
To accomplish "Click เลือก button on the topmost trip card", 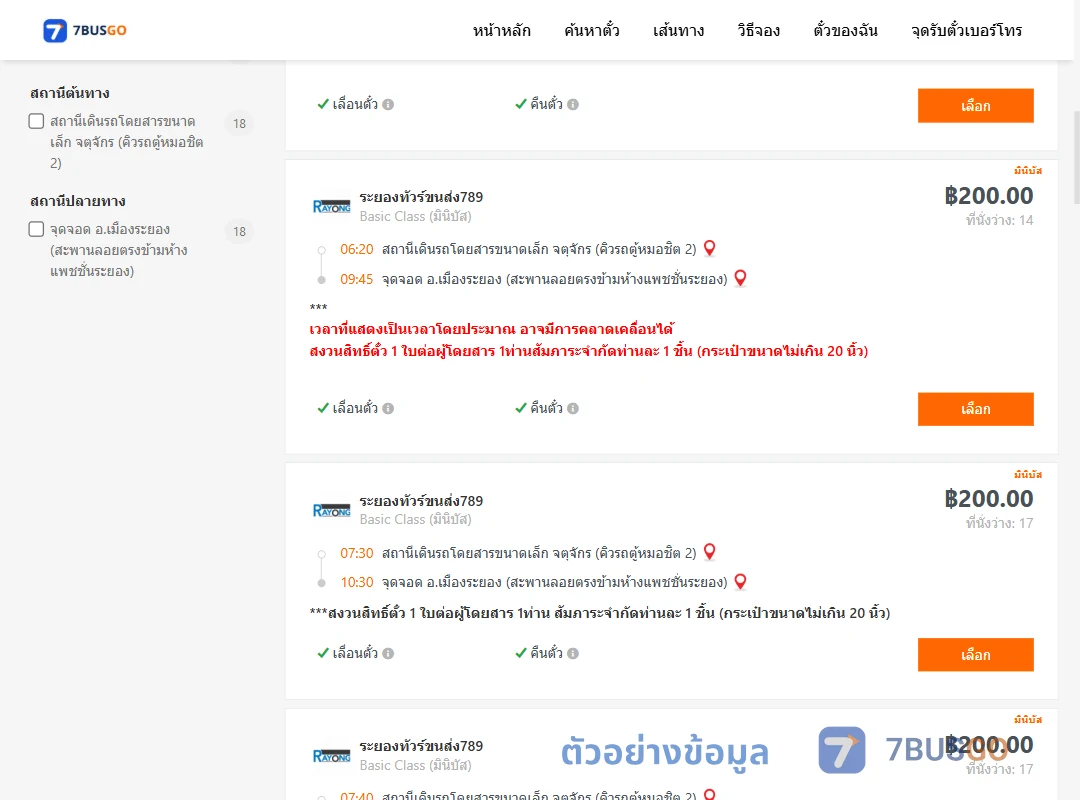I will (975, 105).
